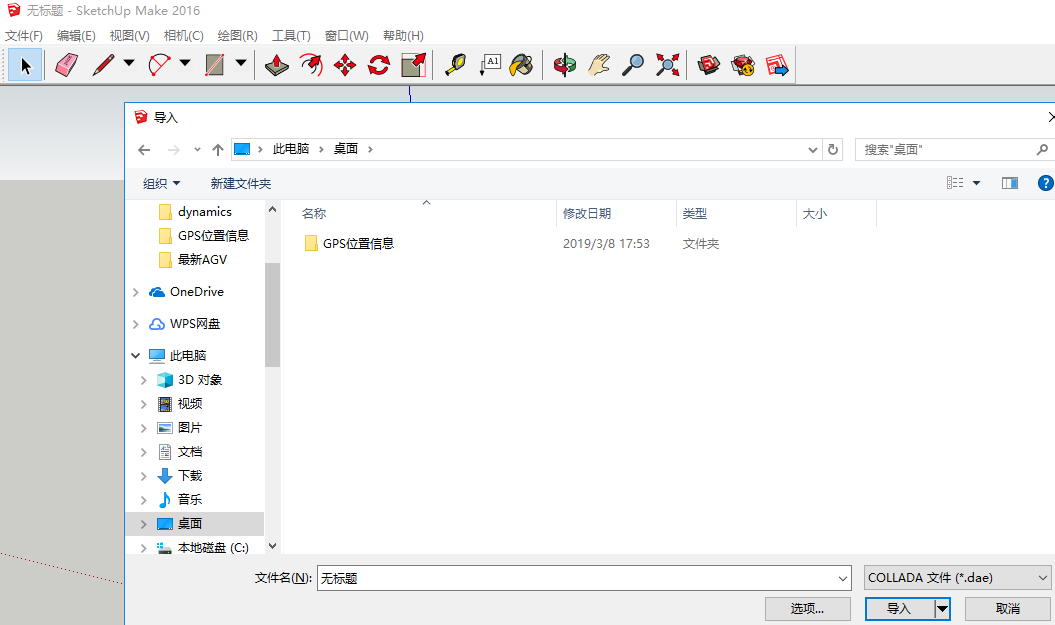The image size is (1055, 625).
Task: Open the 绘图(R) menu
Action: [x=238, y=36]
